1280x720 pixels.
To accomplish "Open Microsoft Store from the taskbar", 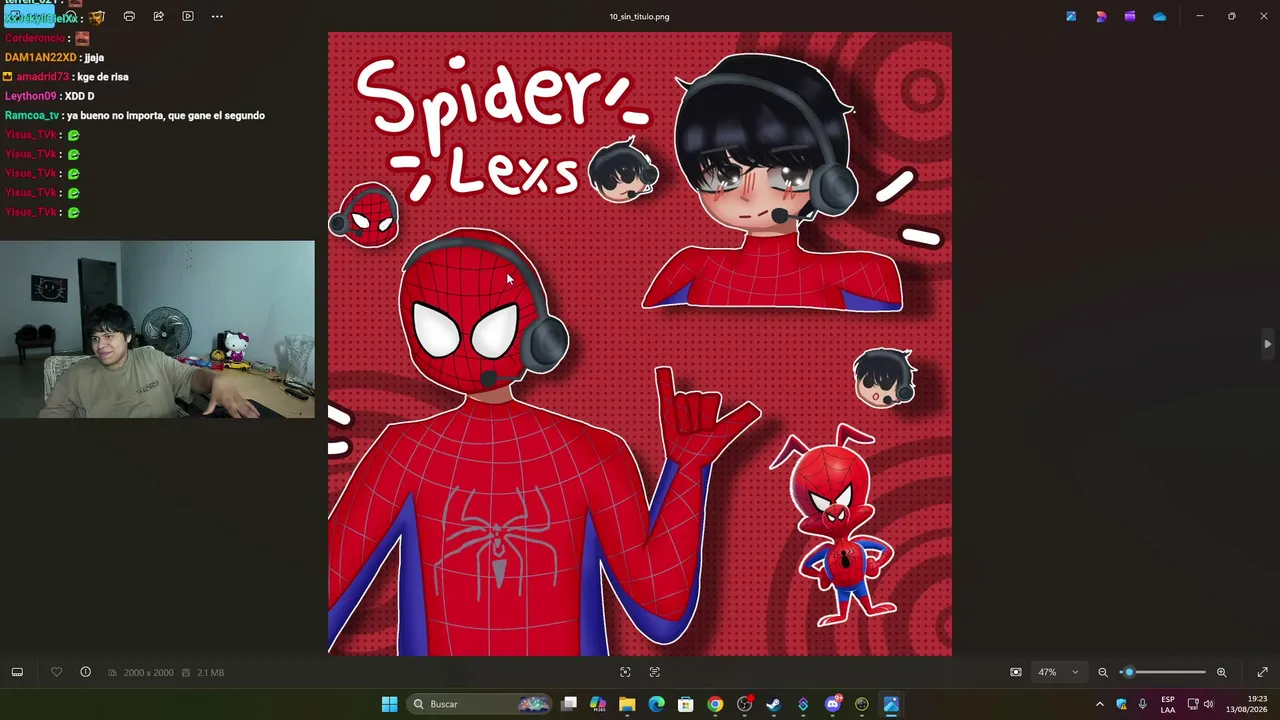I will pyautogui.click(x=685, y=704).
